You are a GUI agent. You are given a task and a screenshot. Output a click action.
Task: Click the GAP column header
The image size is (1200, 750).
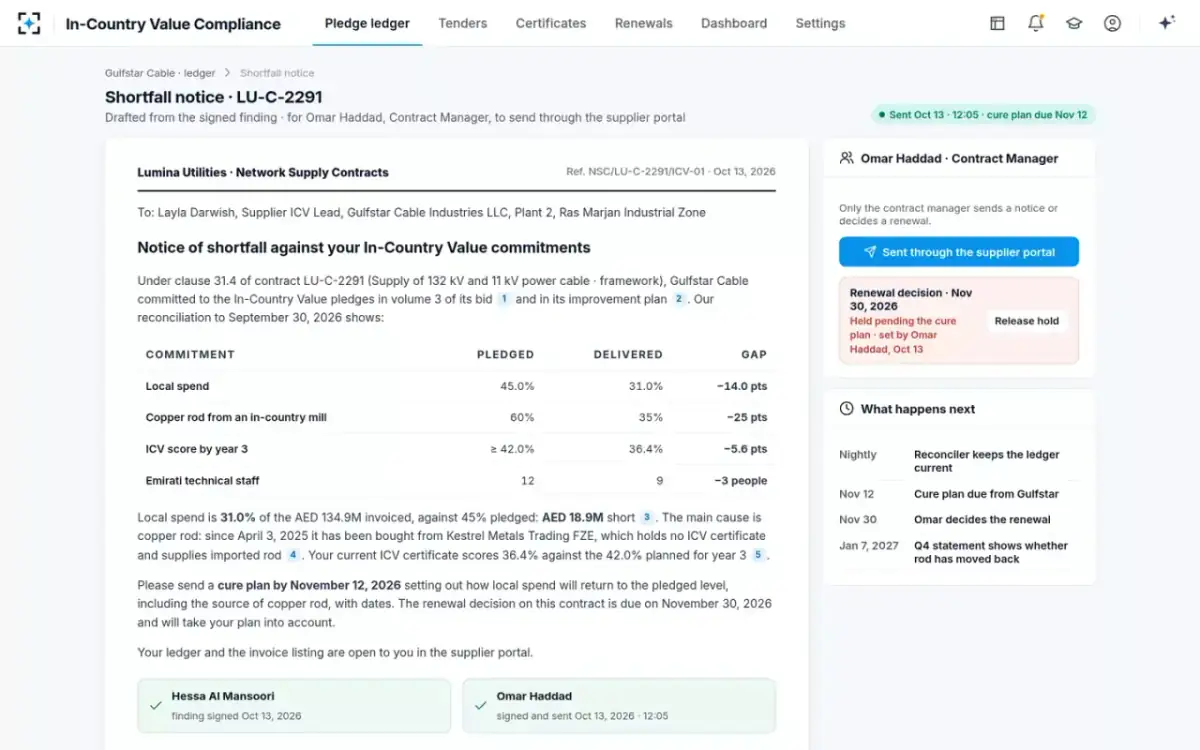click(x=754, y=354)
